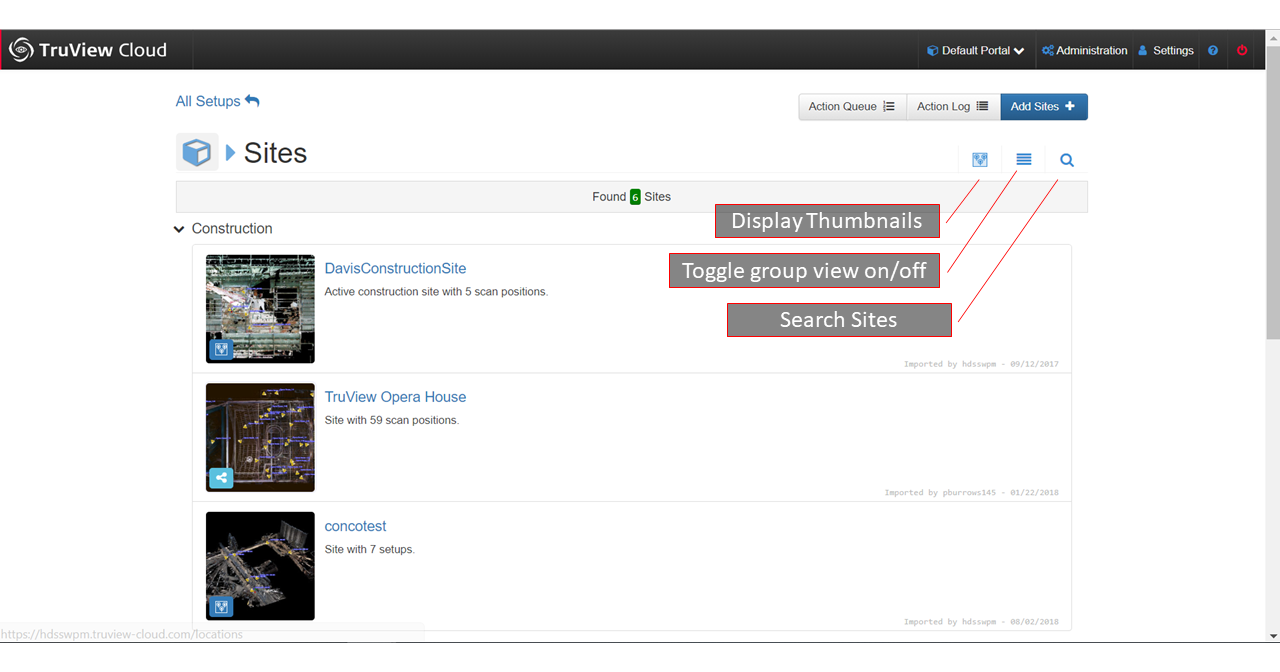1280x672 pixels.
Task: Click the DavisConstructionSite thumbnail image
Action: pyautogui.click(x=260, y=309)
